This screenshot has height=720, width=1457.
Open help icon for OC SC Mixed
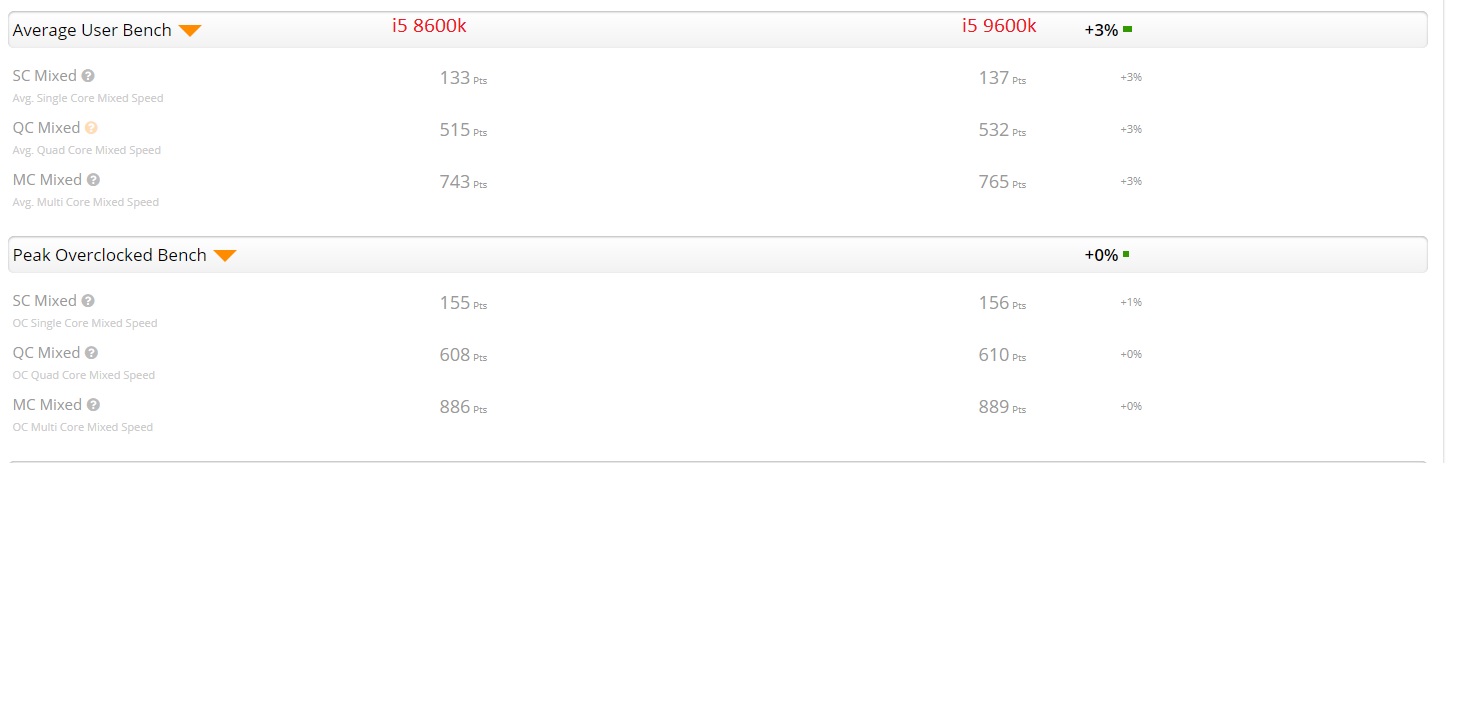point(88,301)
